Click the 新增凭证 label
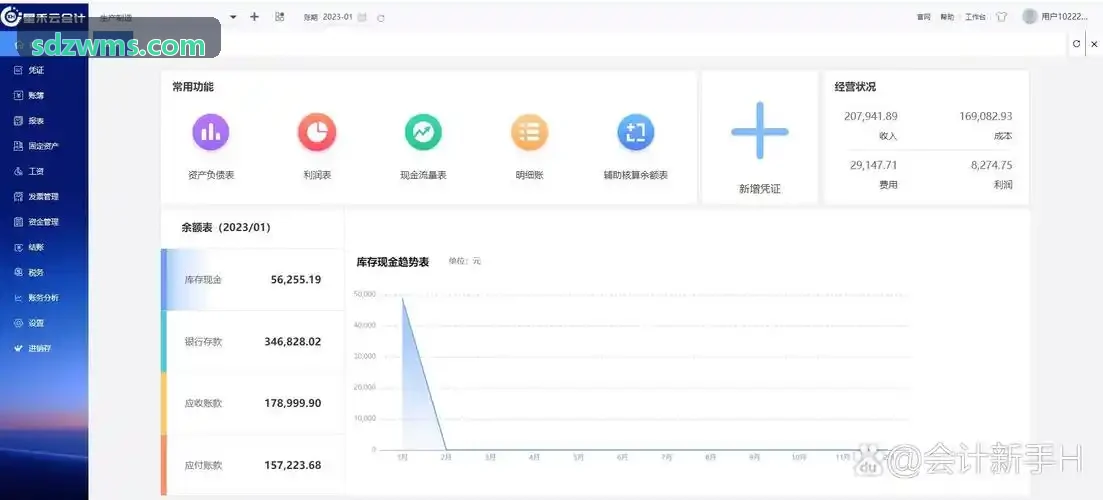Viewport: 1103px width, 500px height. (x=760, y=189)
